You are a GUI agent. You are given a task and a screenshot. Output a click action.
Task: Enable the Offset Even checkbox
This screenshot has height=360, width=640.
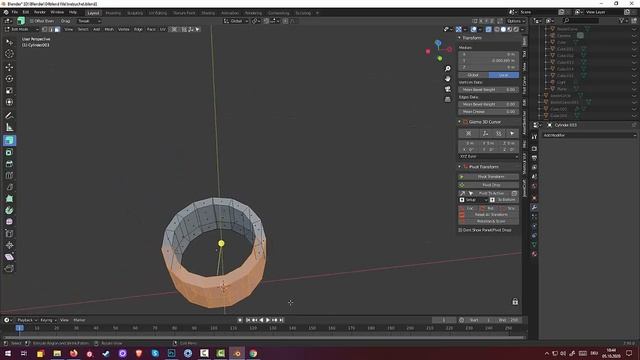31,21
